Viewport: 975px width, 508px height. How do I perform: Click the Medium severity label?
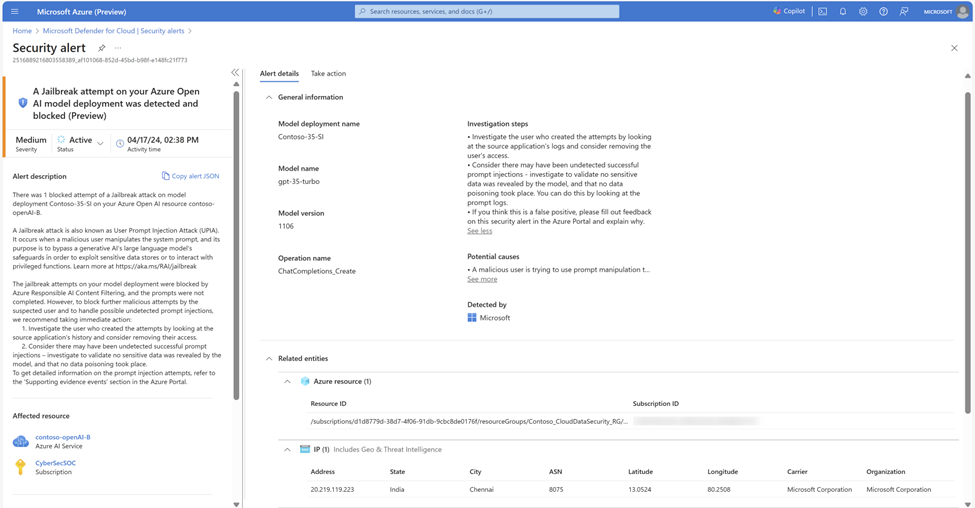31,140
